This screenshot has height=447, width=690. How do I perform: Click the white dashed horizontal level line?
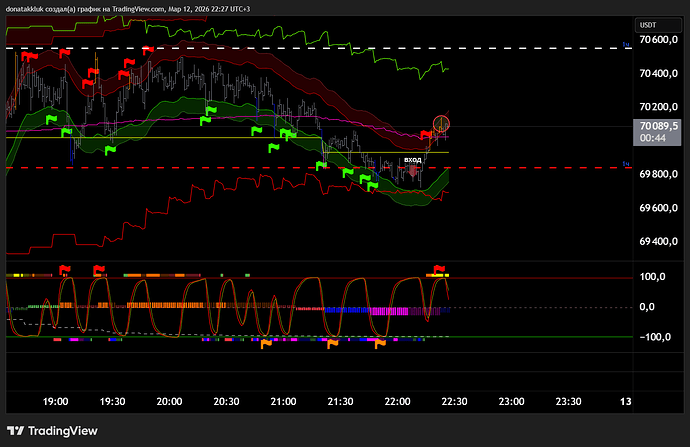pyautogui.click(x=300, y=48)
